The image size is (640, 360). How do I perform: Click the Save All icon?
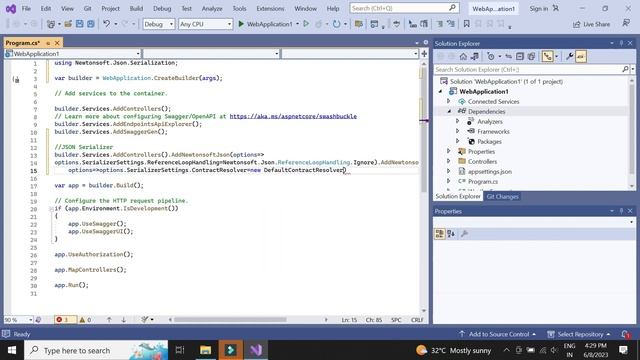[x=91, y=24]
